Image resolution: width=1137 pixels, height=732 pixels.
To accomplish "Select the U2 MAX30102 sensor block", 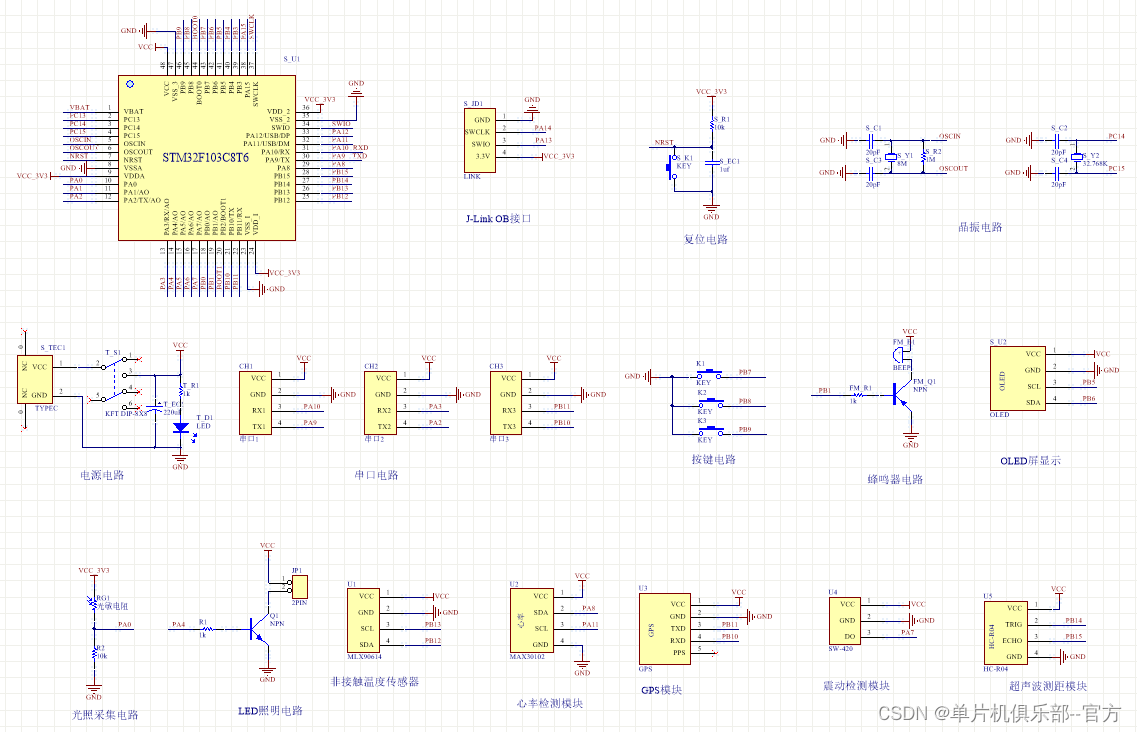I will 532,620.
